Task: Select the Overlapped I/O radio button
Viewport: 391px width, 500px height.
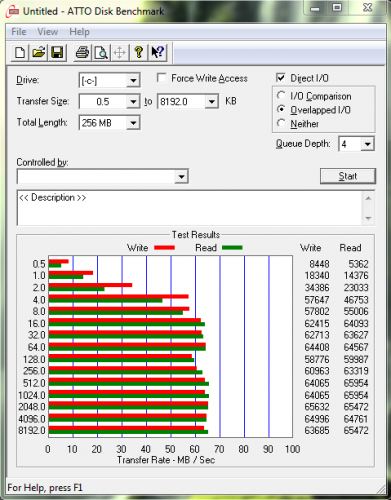Action: coord(281,110)
